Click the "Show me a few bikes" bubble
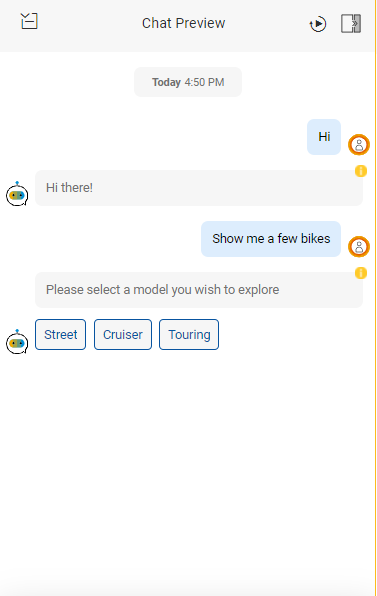This screenshot has width=377, height=596. coord(271,239)
